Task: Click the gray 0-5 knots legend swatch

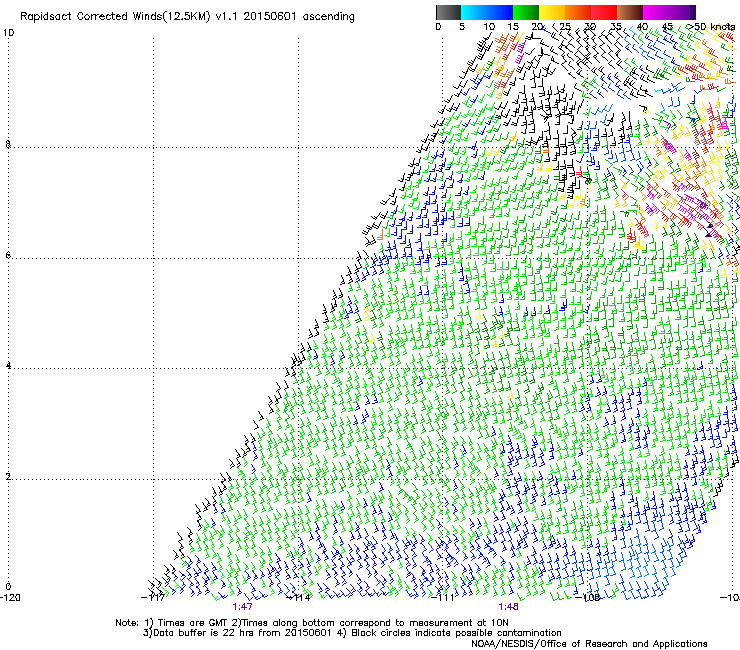Action: (448, 12)
